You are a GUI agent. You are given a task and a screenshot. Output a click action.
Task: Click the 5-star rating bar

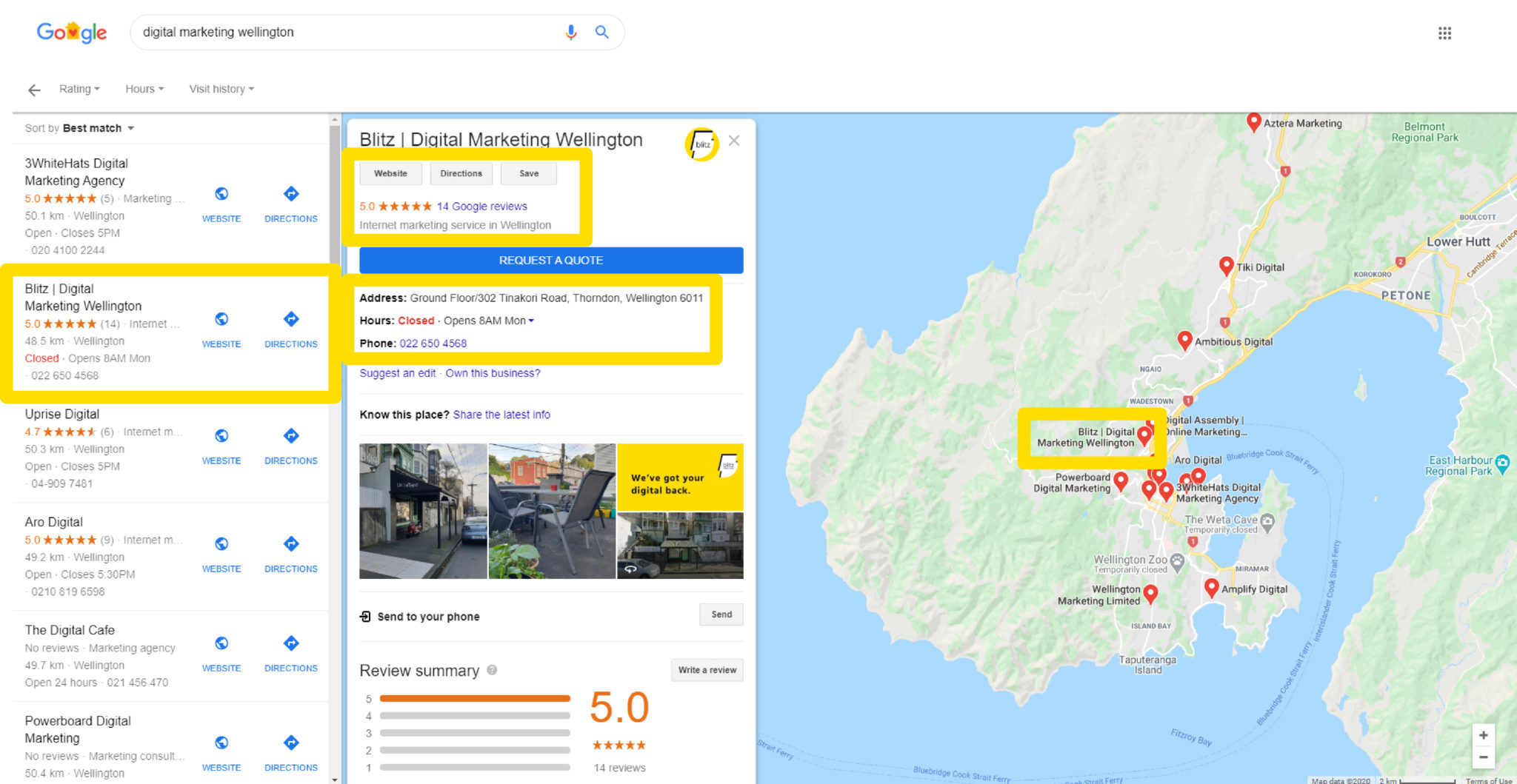click(475, 698)
